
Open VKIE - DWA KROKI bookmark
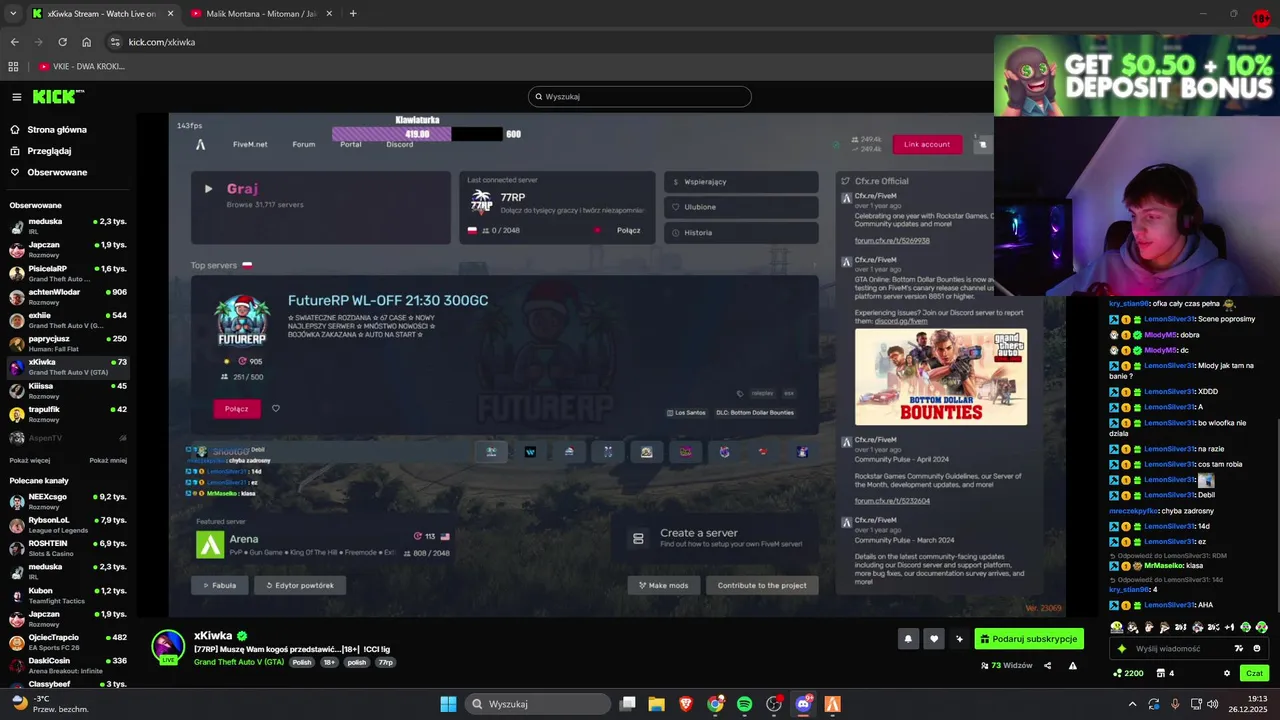(x=82, y=66)
